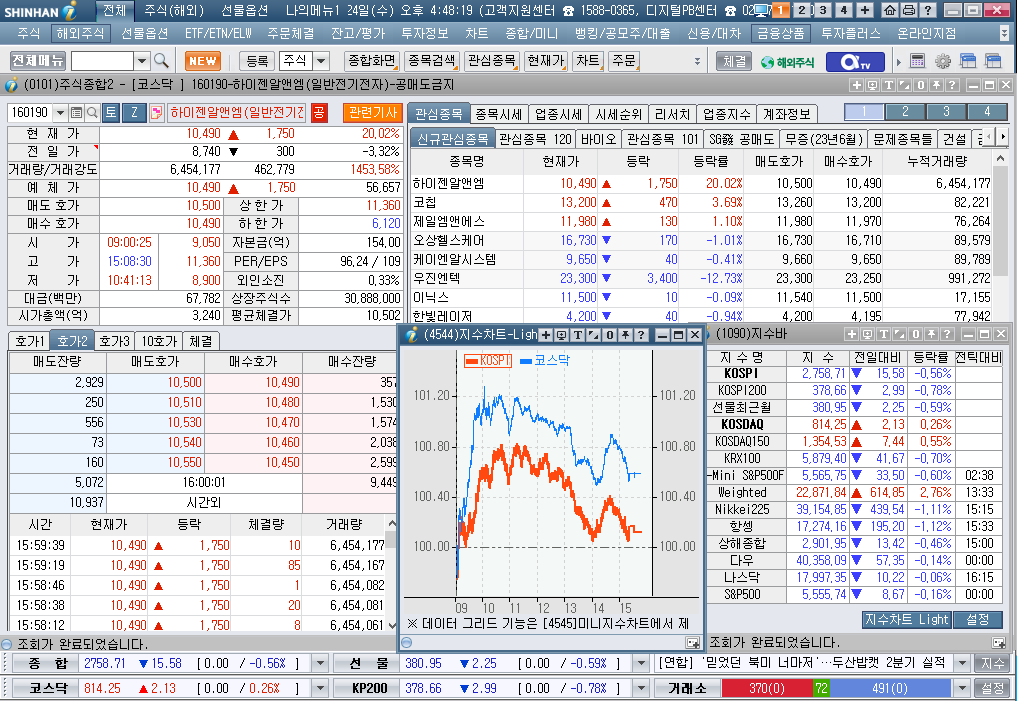This screenshot has width=1017, height=701.
Task: Open dropdown beside KP200 378.66 ticker
Action: point(641,688)
